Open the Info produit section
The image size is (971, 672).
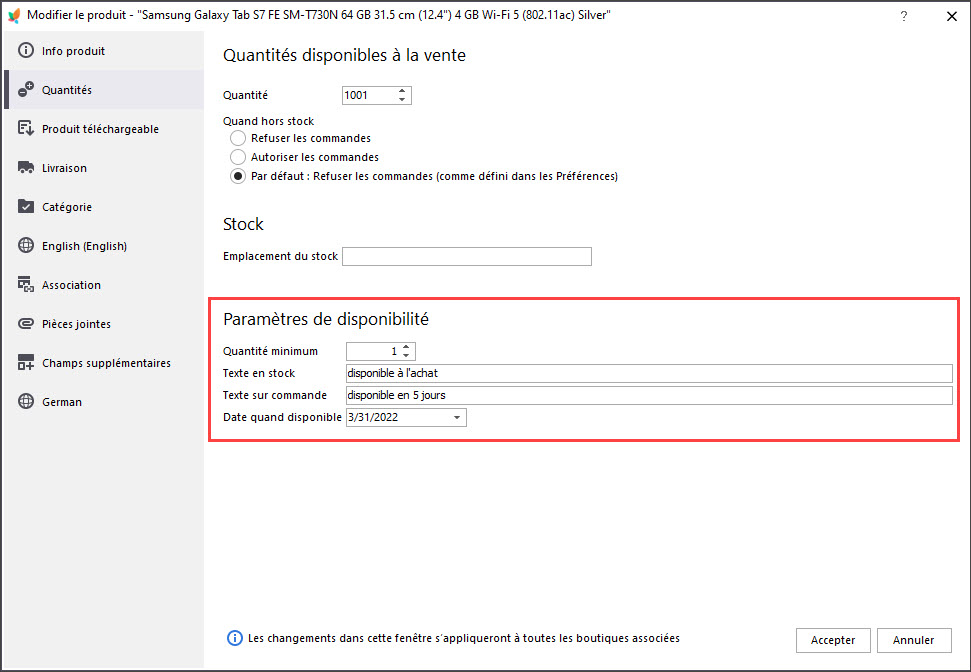click(x=104, y=51)
